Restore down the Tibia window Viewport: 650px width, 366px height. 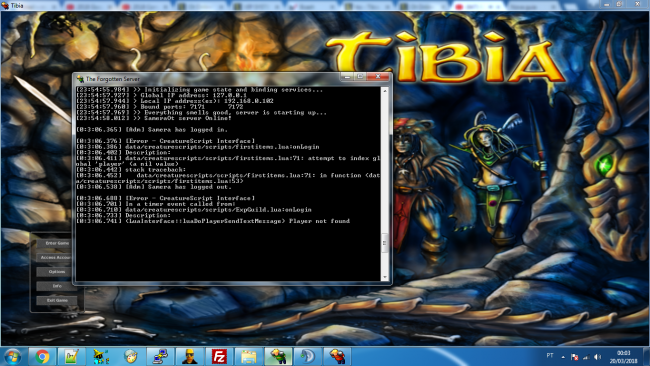[619, 4]
